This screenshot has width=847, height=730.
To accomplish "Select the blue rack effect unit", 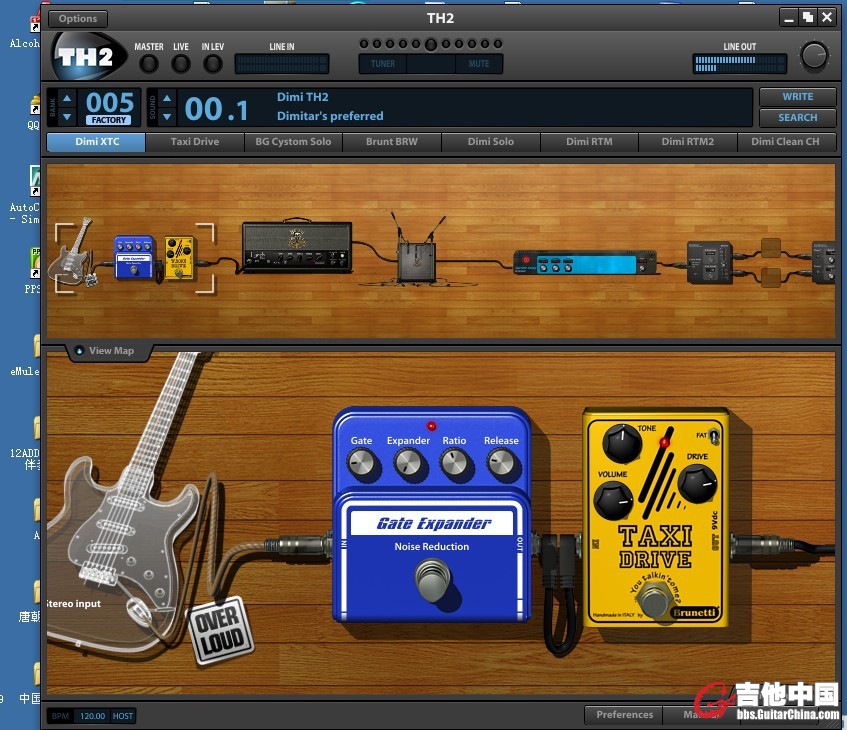I will point(587,263).
